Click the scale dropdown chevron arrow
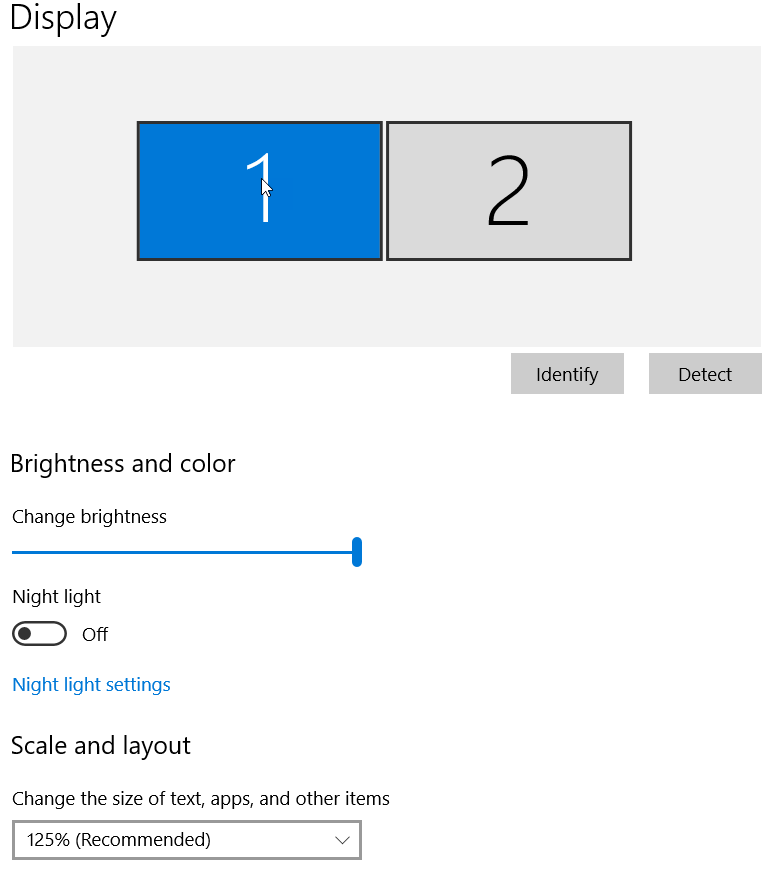The height and width of the screenshot is (871, 765). 343,840
